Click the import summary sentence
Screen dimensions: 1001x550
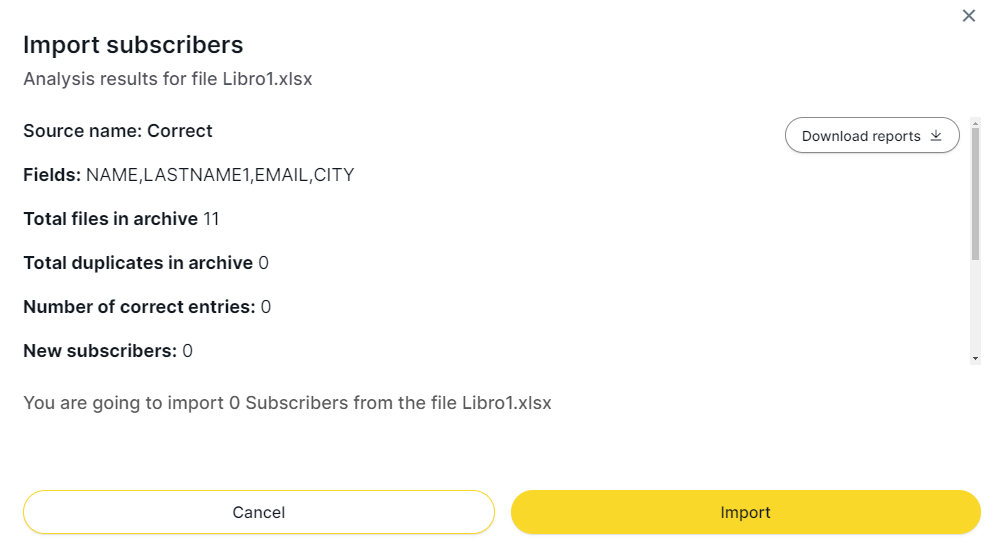[287, 403]
